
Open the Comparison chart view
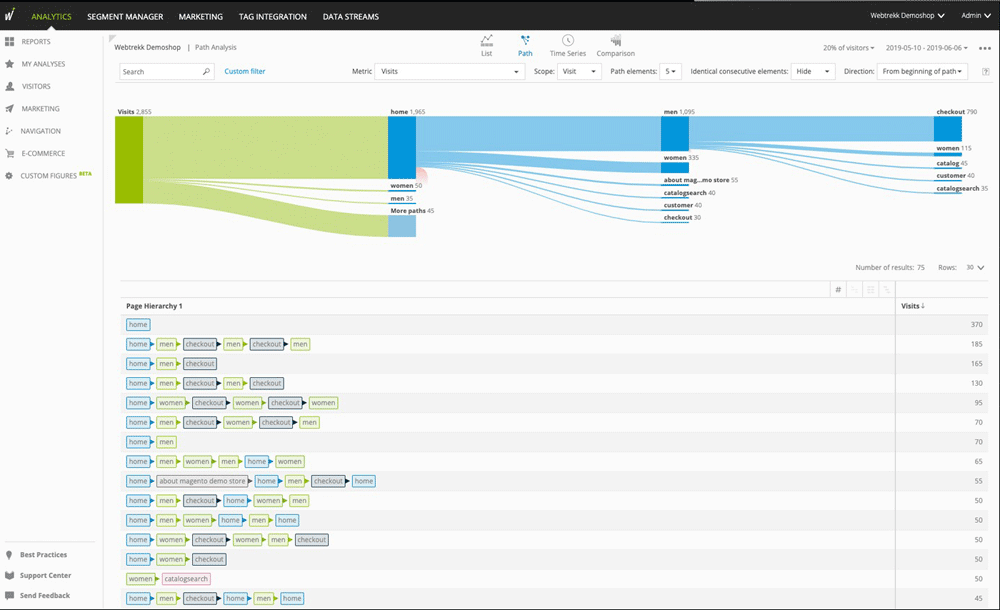pyautogui.click(x=615, y=41)
